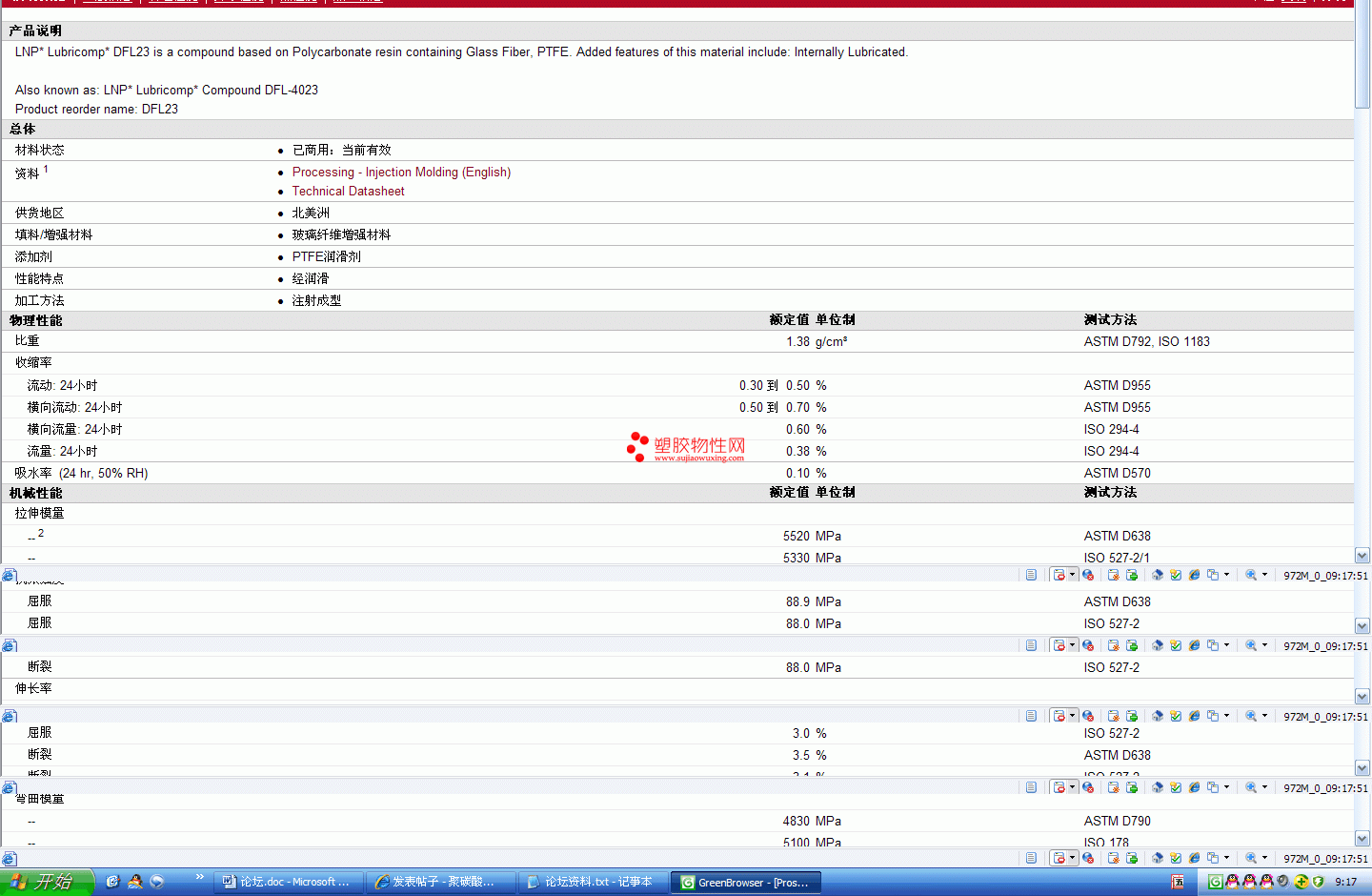This screenshot has width=1372, height=896.
Task: Click green-plus window icon above 屈服 3.0 % row
Action: click(1132, 716)
